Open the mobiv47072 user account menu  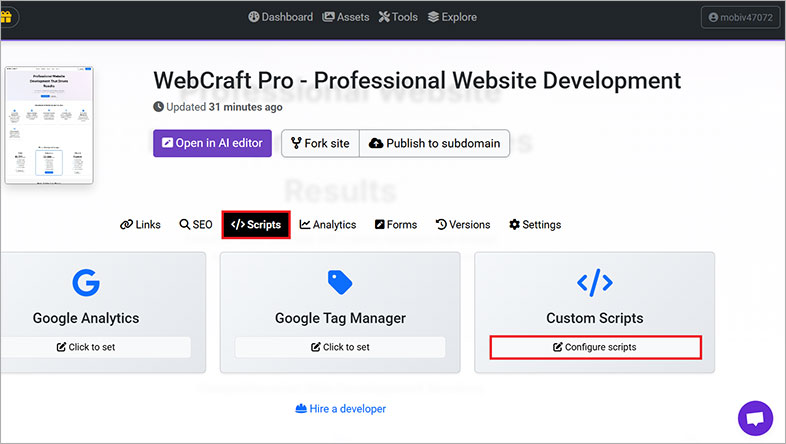coord(740,17)
